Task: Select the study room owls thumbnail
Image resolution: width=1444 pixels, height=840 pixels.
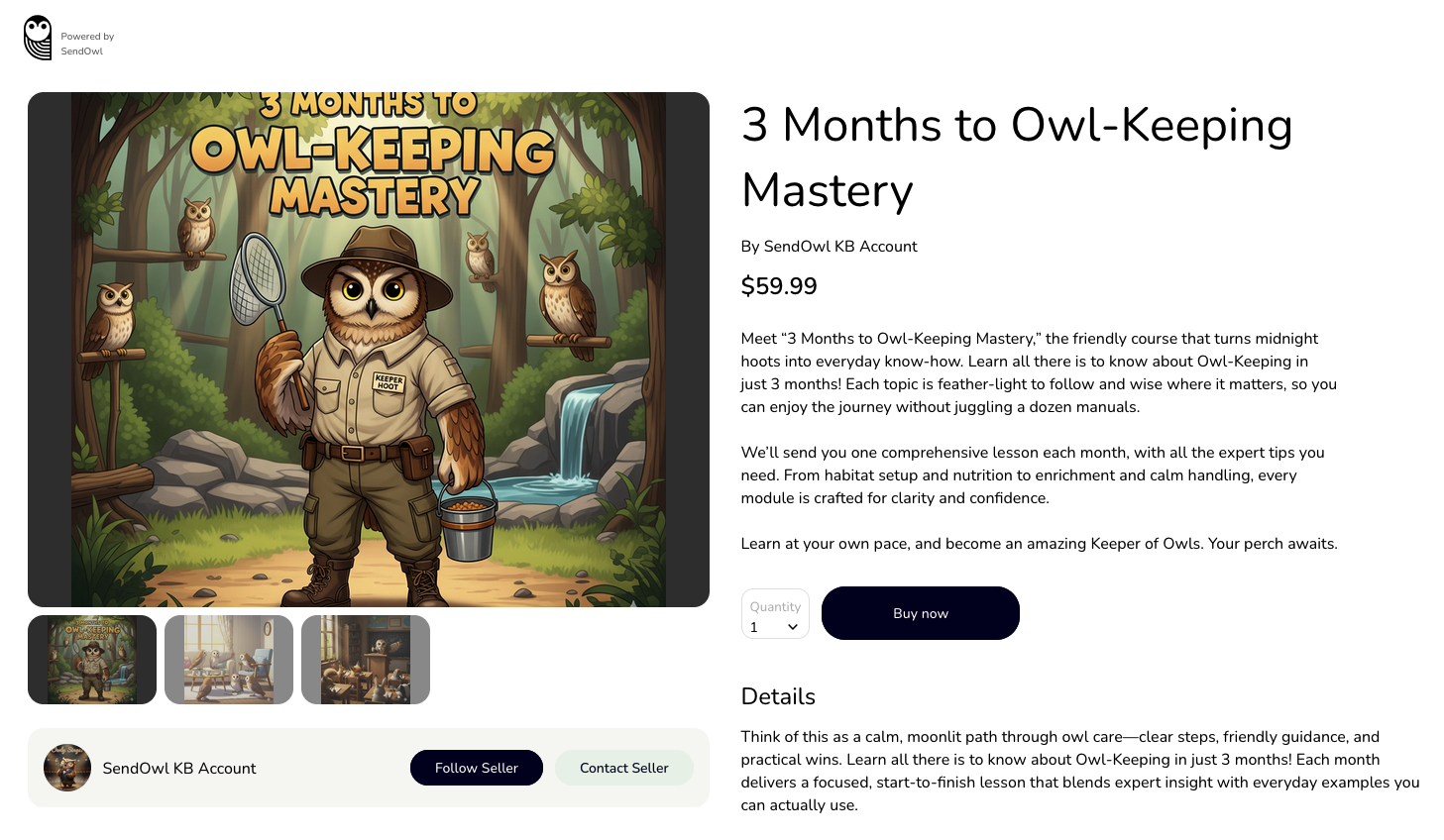Action: (366, 660)
